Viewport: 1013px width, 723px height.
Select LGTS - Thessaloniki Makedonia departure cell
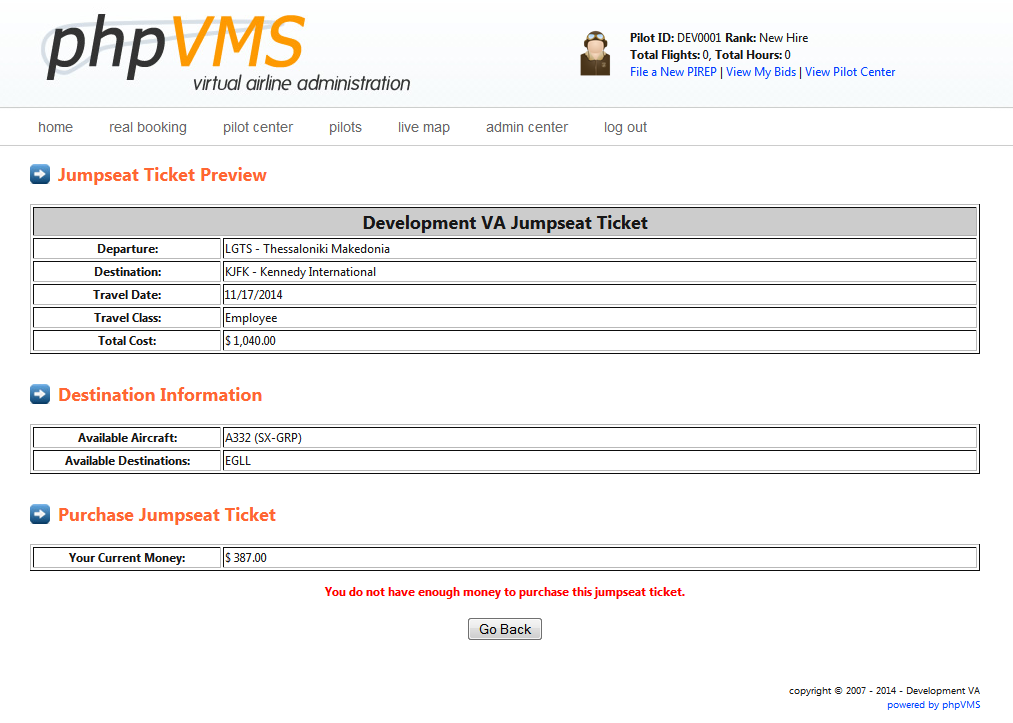click(599, 249)
